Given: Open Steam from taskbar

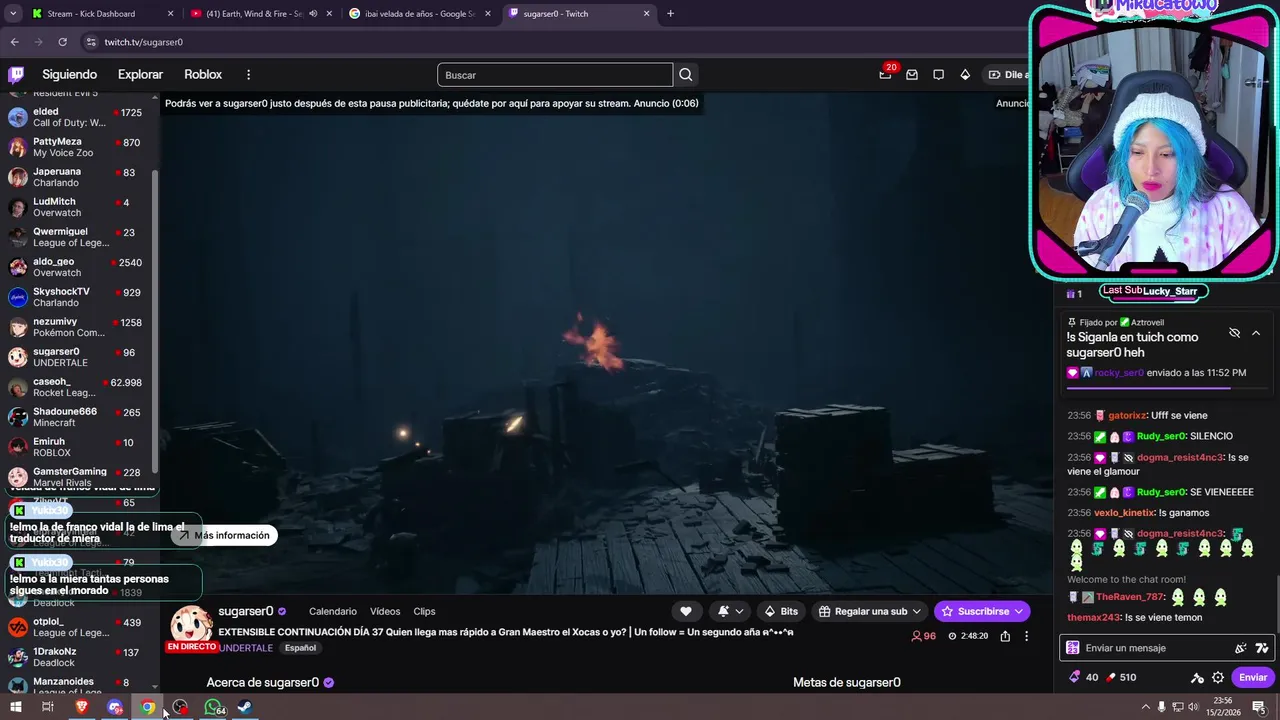Looking at the screenshot, I should pyautogui.click(x=245, y=707).
